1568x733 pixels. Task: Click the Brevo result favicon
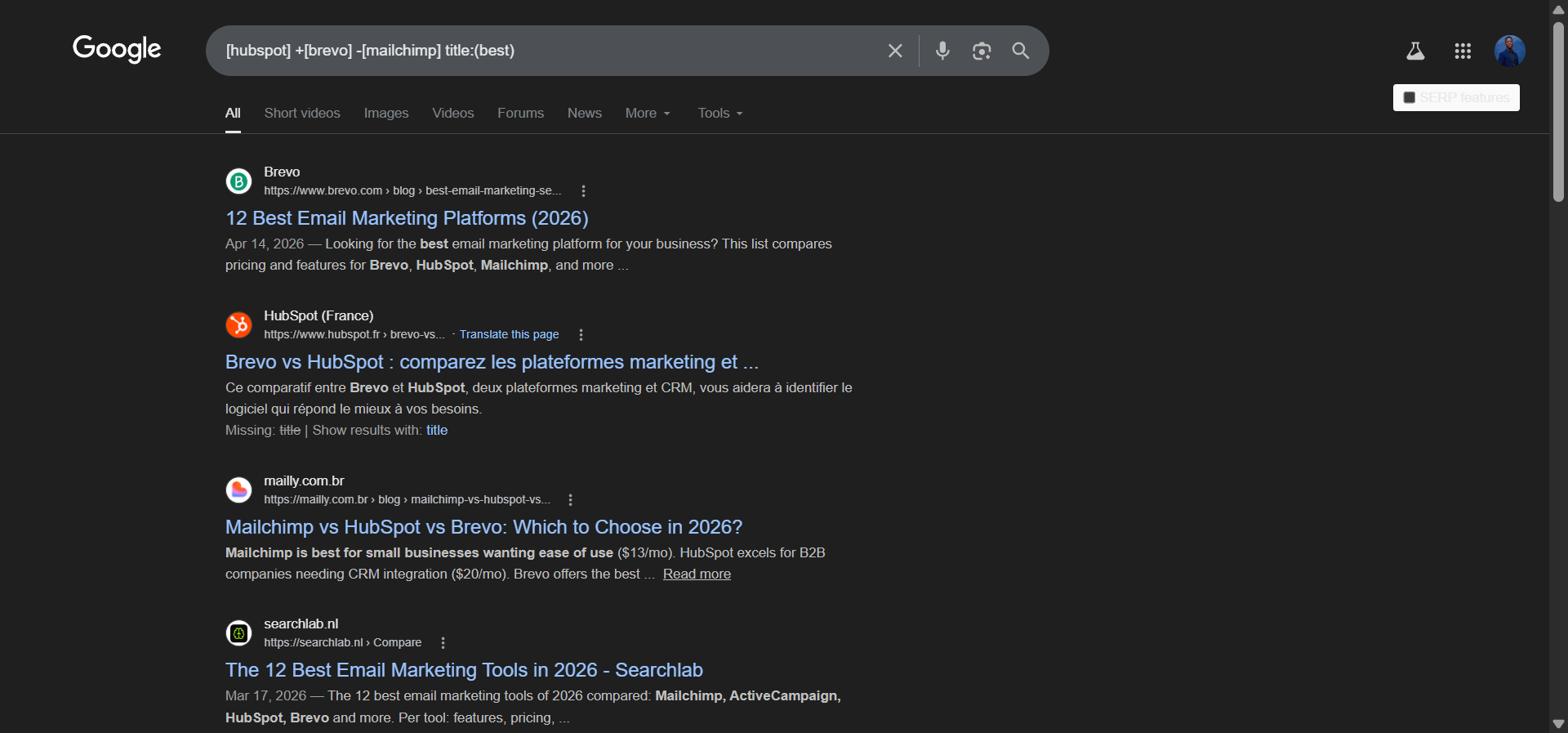pos(238,181)
